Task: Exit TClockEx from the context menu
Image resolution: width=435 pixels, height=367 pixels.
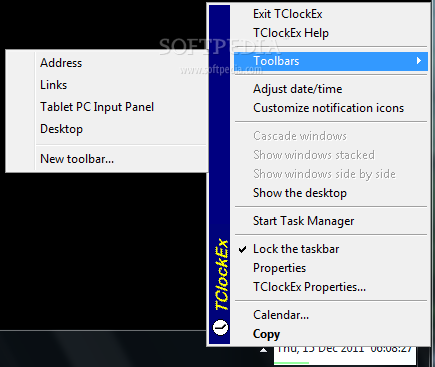Action: pos(330,14)
